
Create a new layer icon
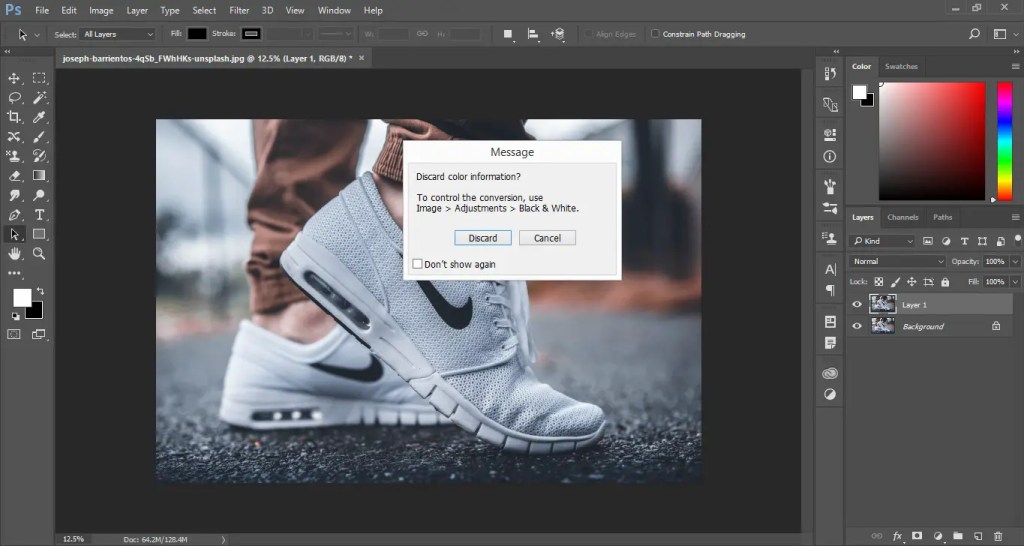tap(979, 535)
